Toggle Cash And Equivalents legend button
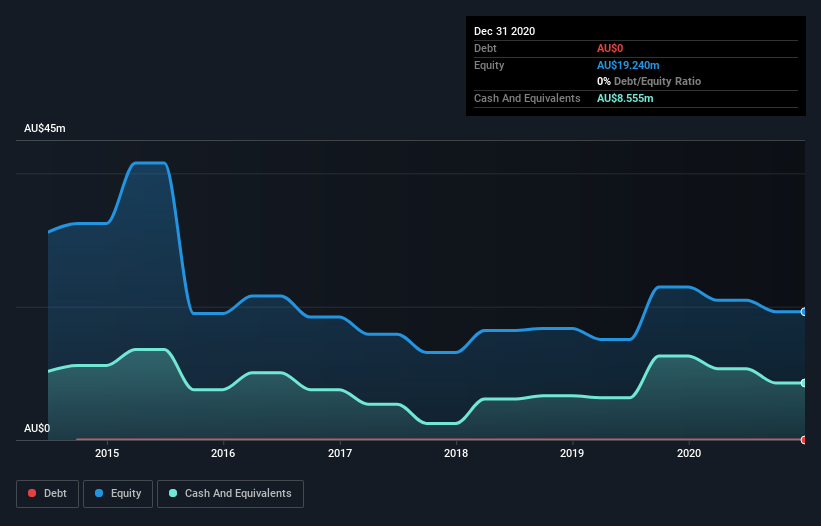The width and height of the screenshot is (821, 526). click(x=230, y=494)
